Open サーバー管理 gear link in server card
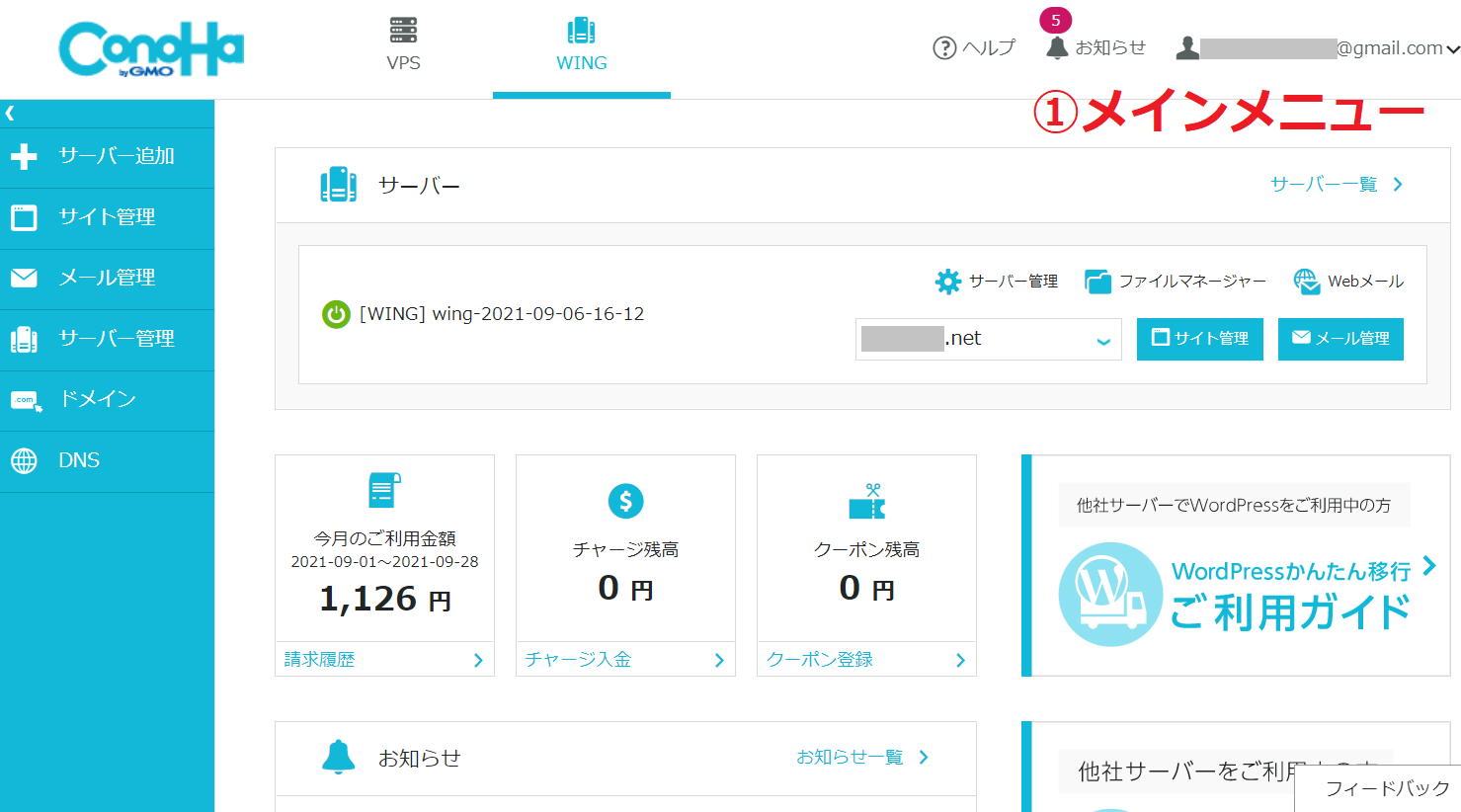Viewport: 1461px width, 812px height. coord(996,282)
